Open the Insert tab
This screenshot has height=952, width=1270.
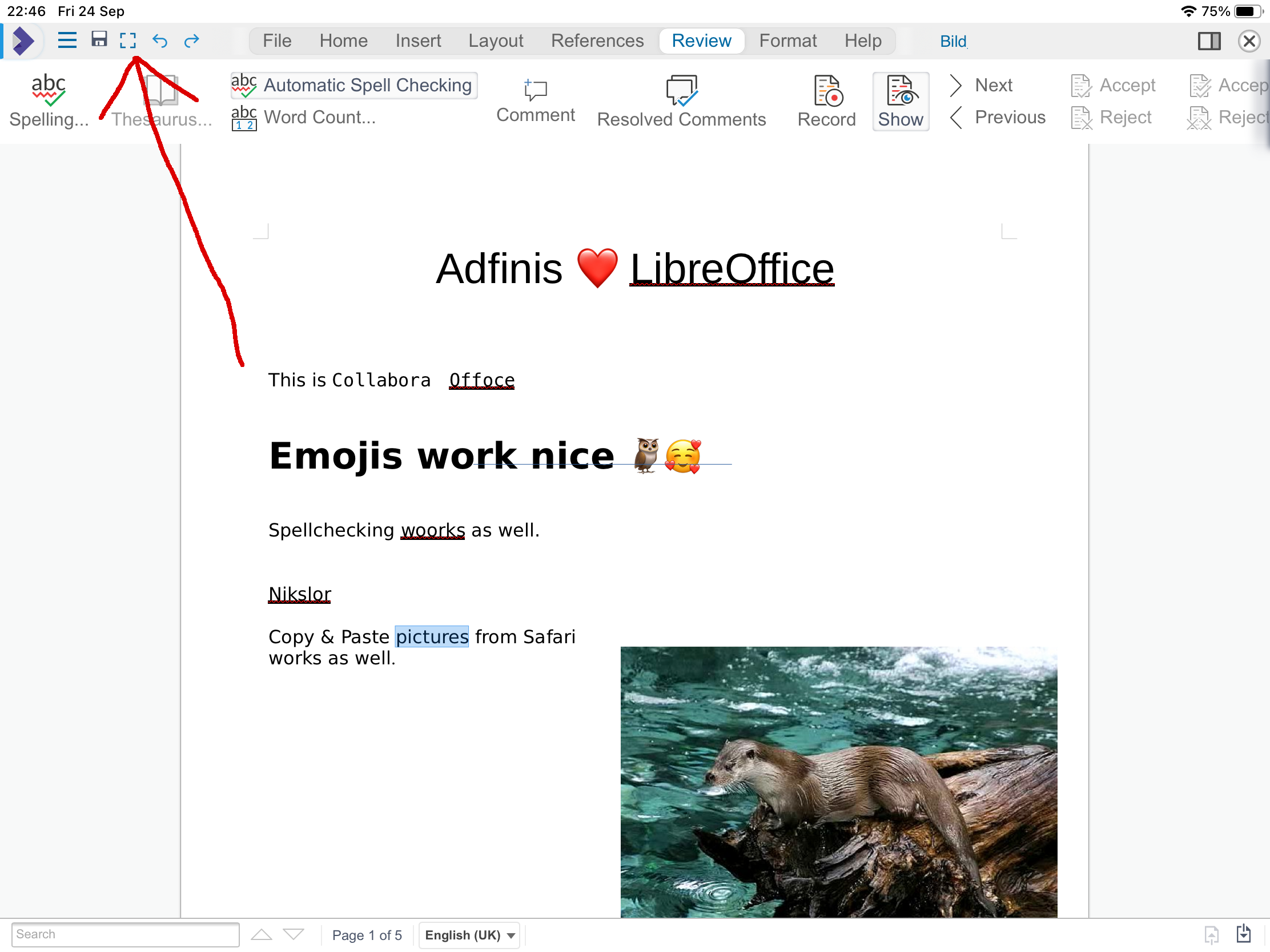(x=418, y=40)
